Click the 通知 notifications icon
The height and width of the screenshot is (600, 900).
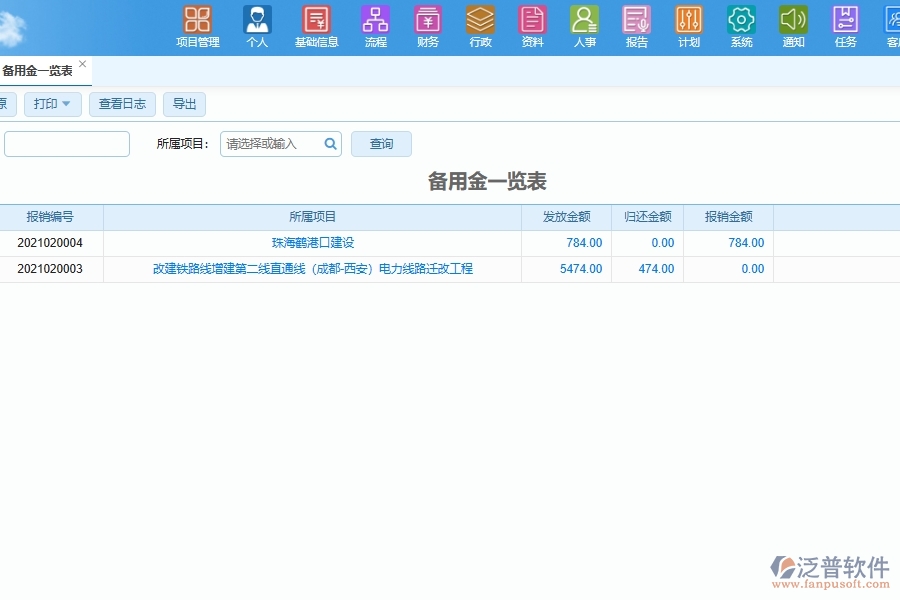point(792,27)
